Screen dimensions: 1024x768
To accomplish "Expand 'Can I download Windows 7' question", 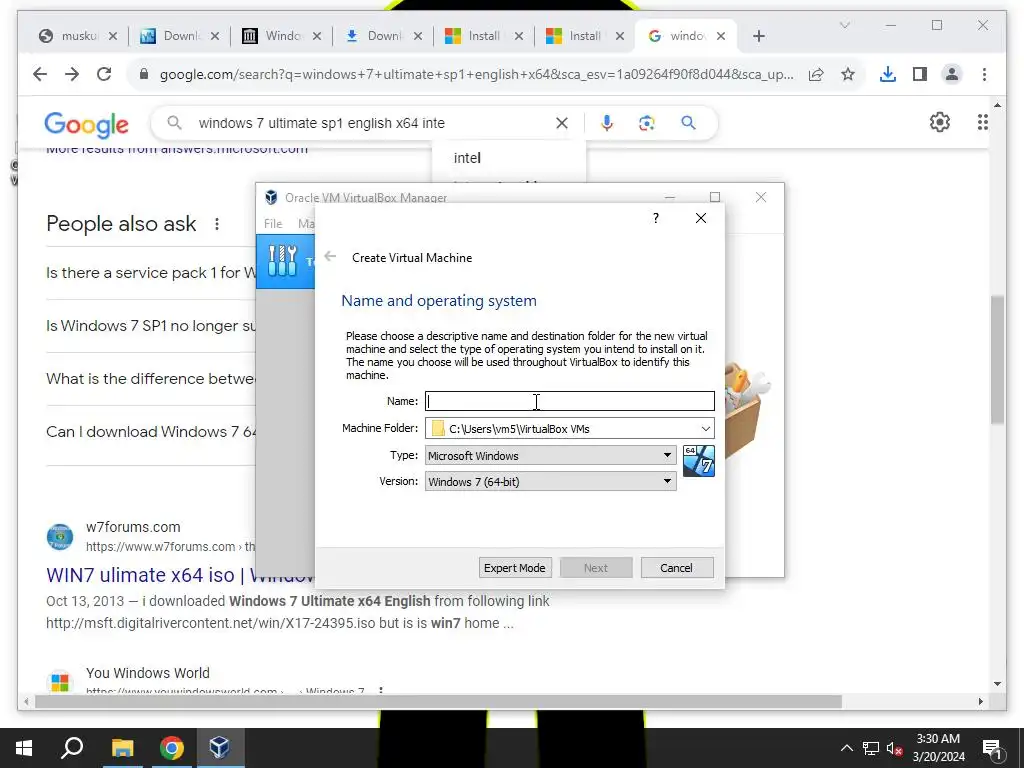I will click(151, 432).
